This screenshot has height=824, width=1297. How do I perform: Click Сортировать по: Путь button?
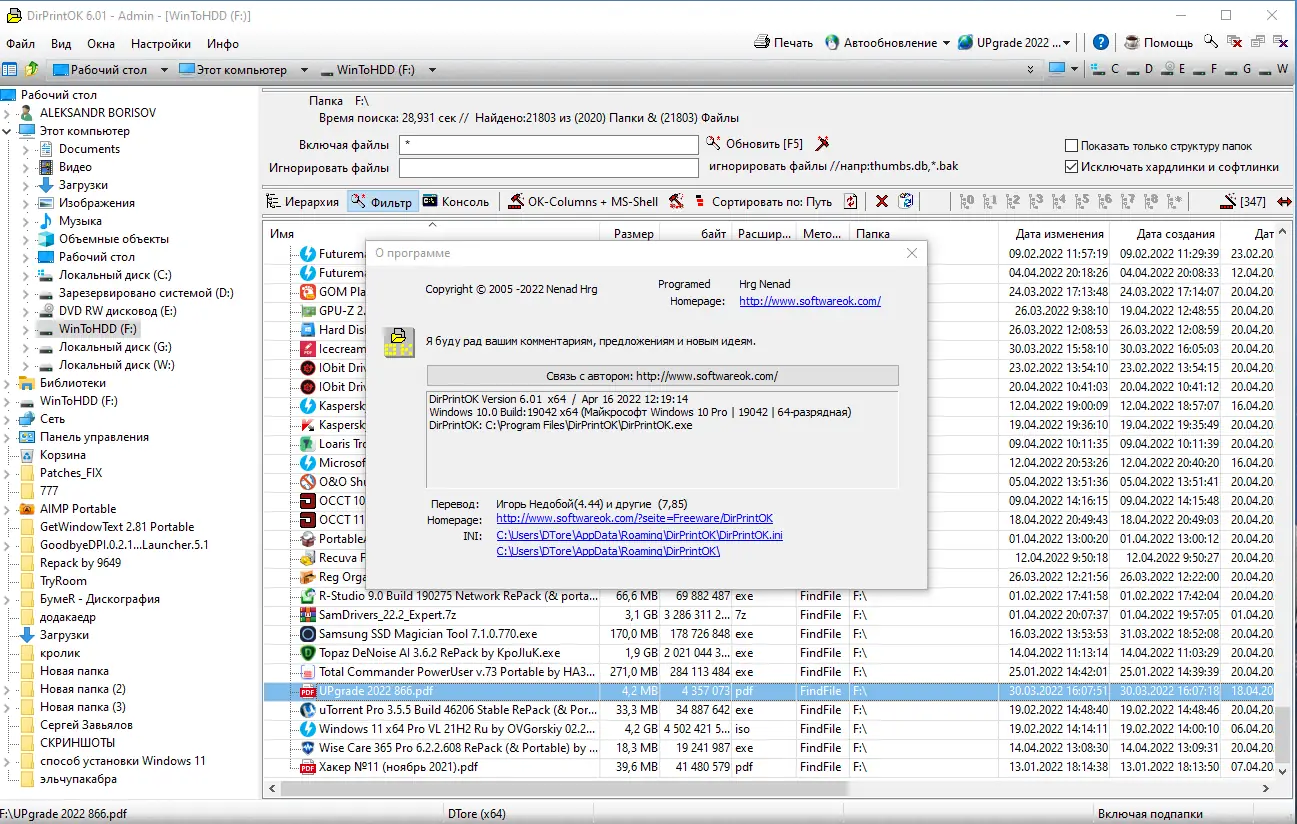763,201
